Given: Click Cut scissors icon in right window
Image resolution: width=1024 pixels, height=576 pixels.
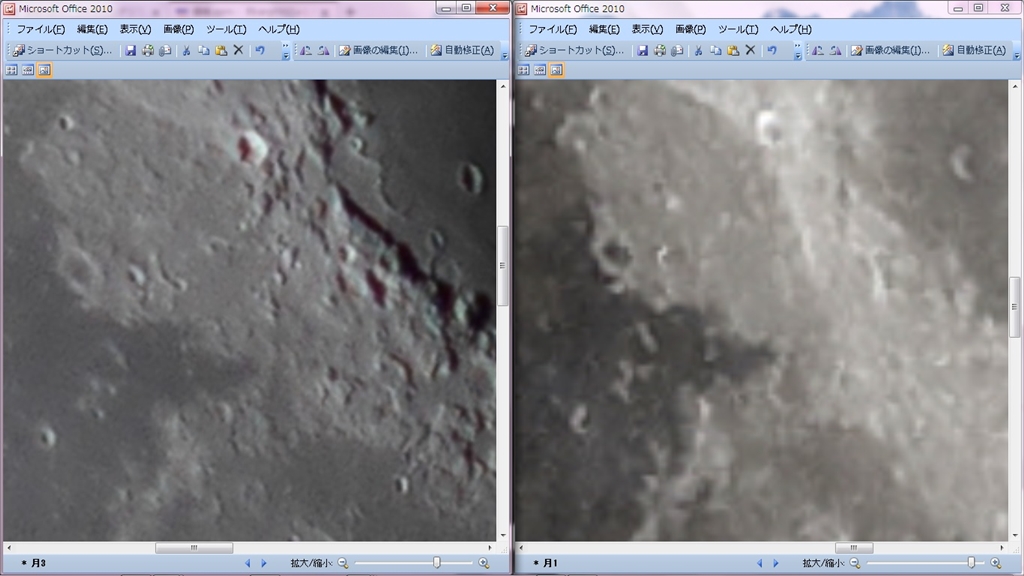Looking at the screenshot, I should point(698,50).
